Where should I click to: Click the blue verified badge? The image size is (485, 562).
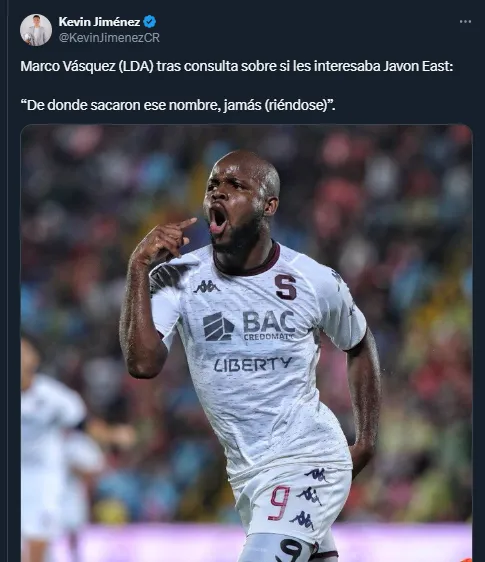point(150,22)
